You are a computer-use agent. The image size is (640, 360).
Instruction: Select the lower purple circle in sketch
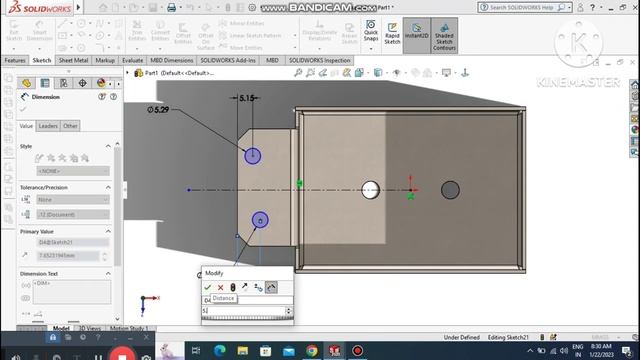260,220
